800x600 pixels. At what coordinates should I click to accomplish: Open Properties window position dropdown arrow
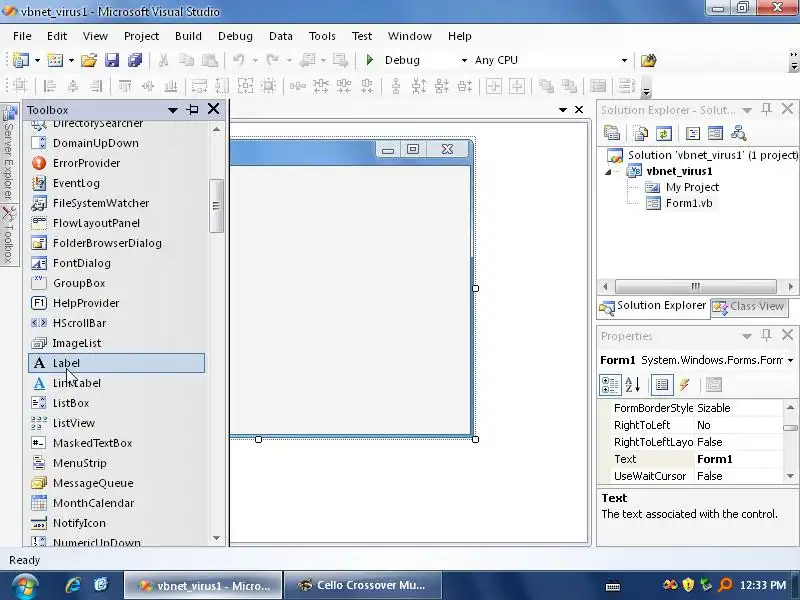(x=747, y=336)
